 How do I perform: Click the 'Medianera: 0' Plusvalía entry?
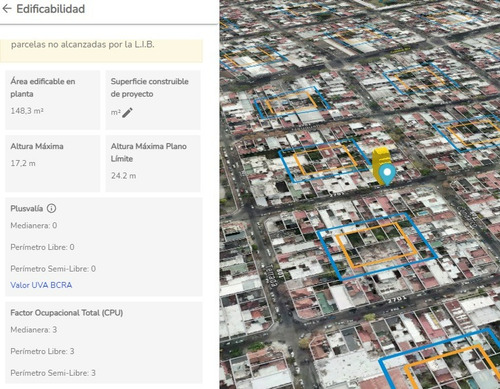pos(34,226)
